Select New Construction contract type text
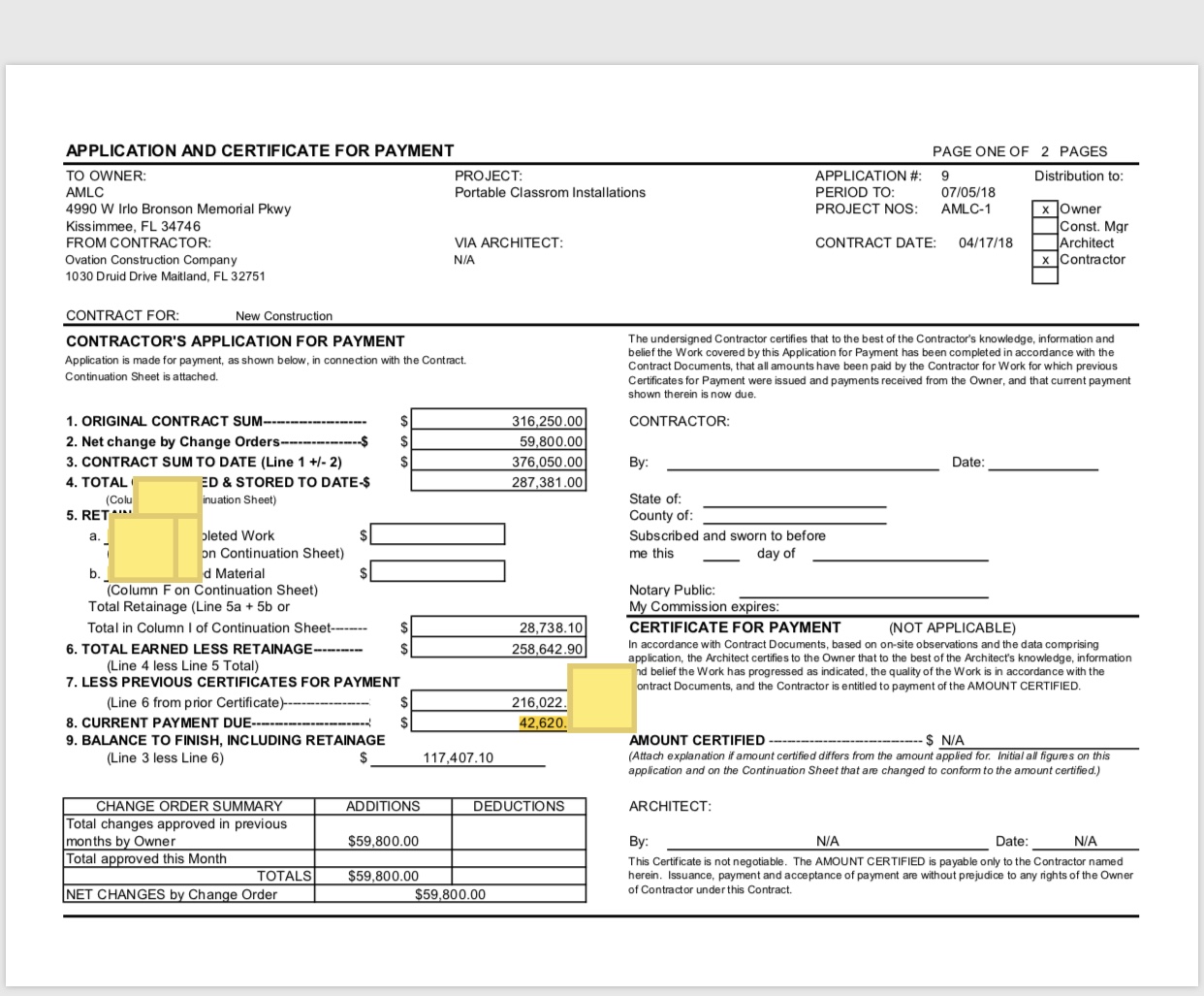 (284, 316)
